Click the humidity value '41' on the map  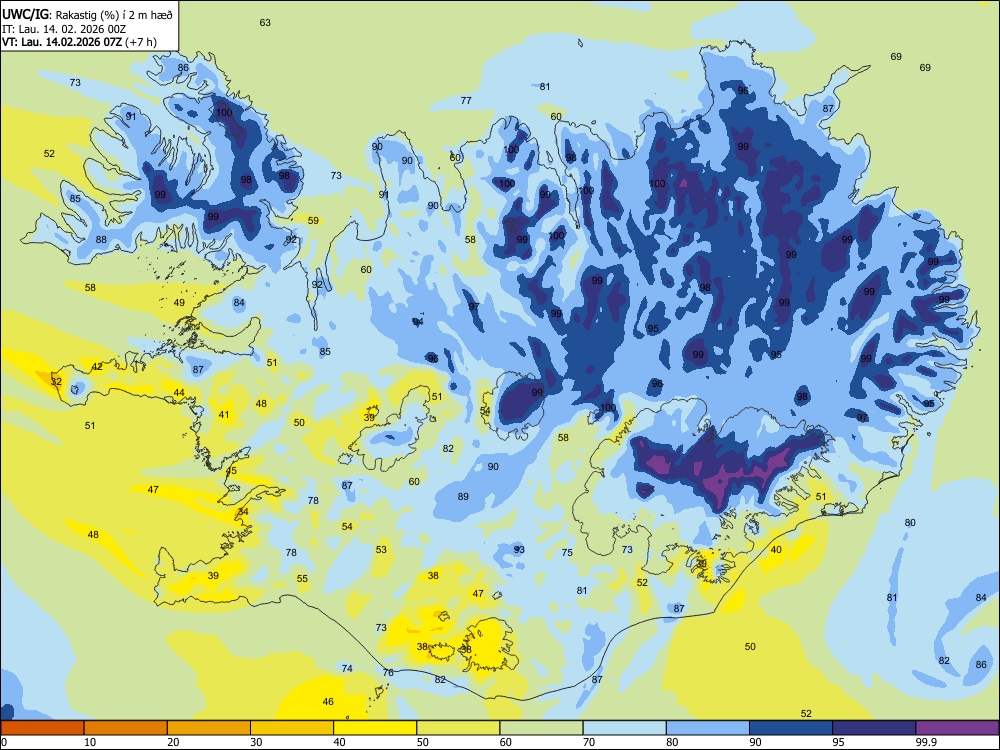(224, 415)
